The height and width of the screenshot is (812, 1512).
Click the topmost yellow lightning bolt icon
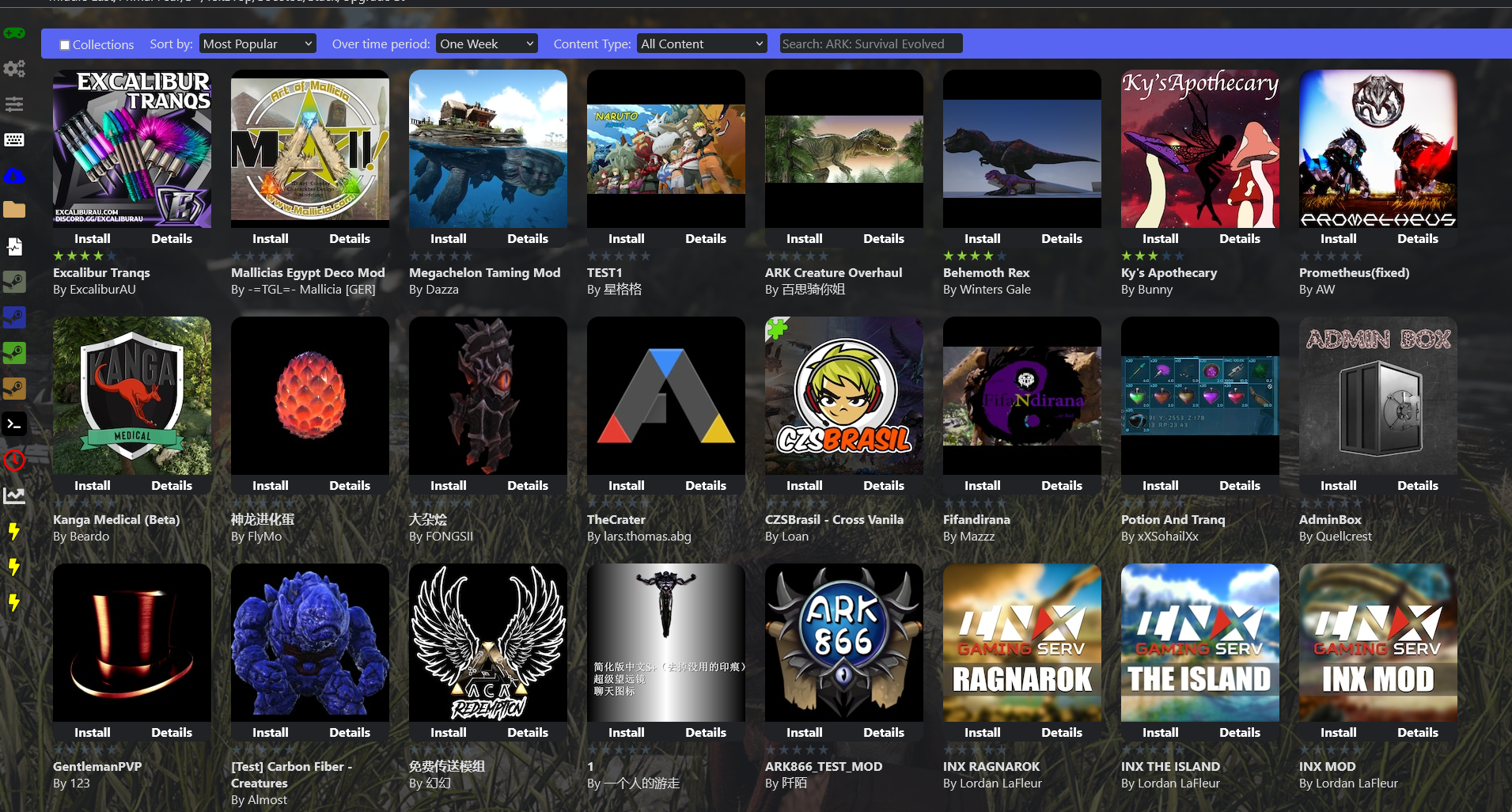[14, 531]
